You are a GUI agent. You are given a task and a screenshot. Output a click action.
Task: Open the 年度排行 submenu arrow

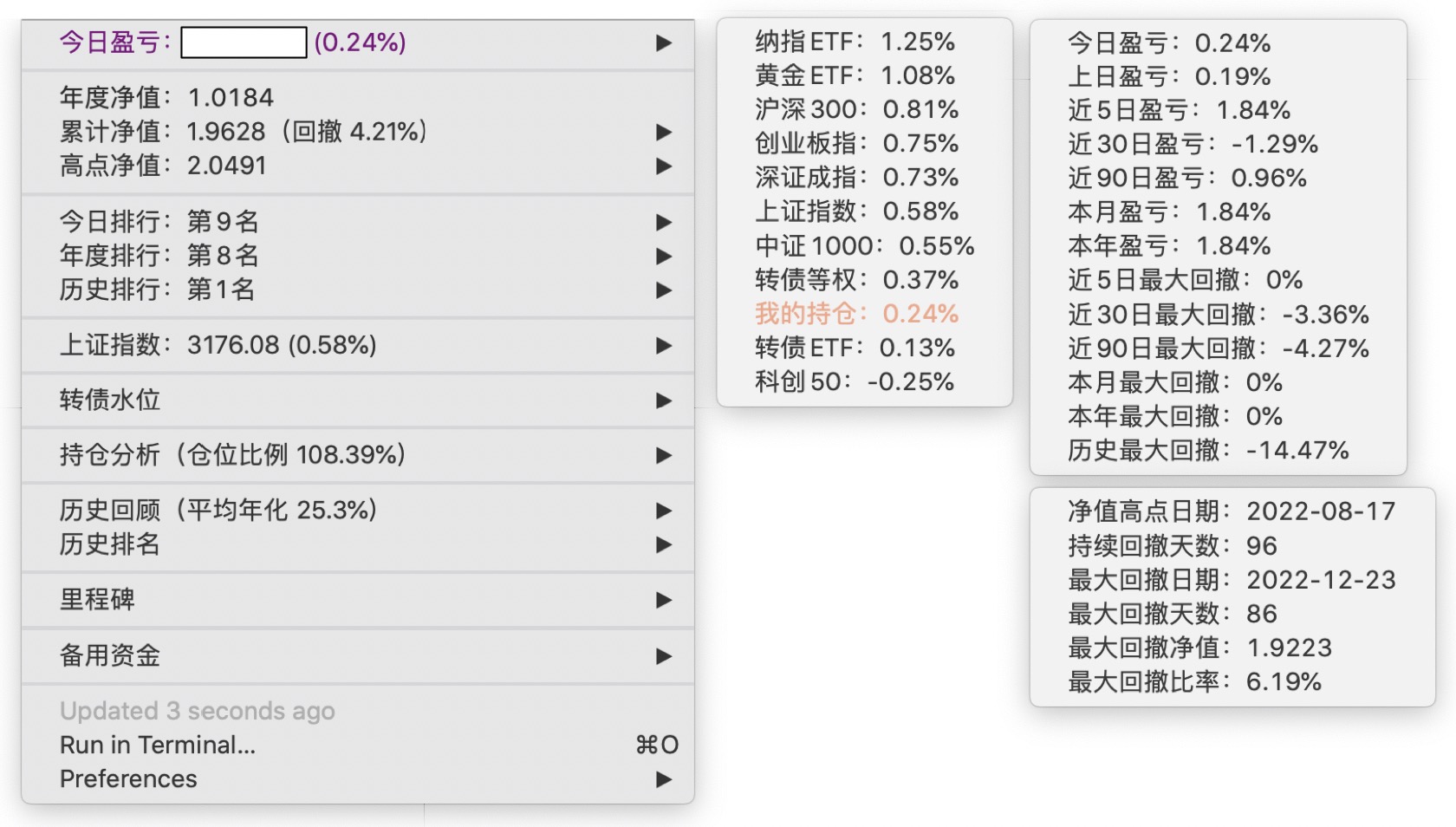664,256
